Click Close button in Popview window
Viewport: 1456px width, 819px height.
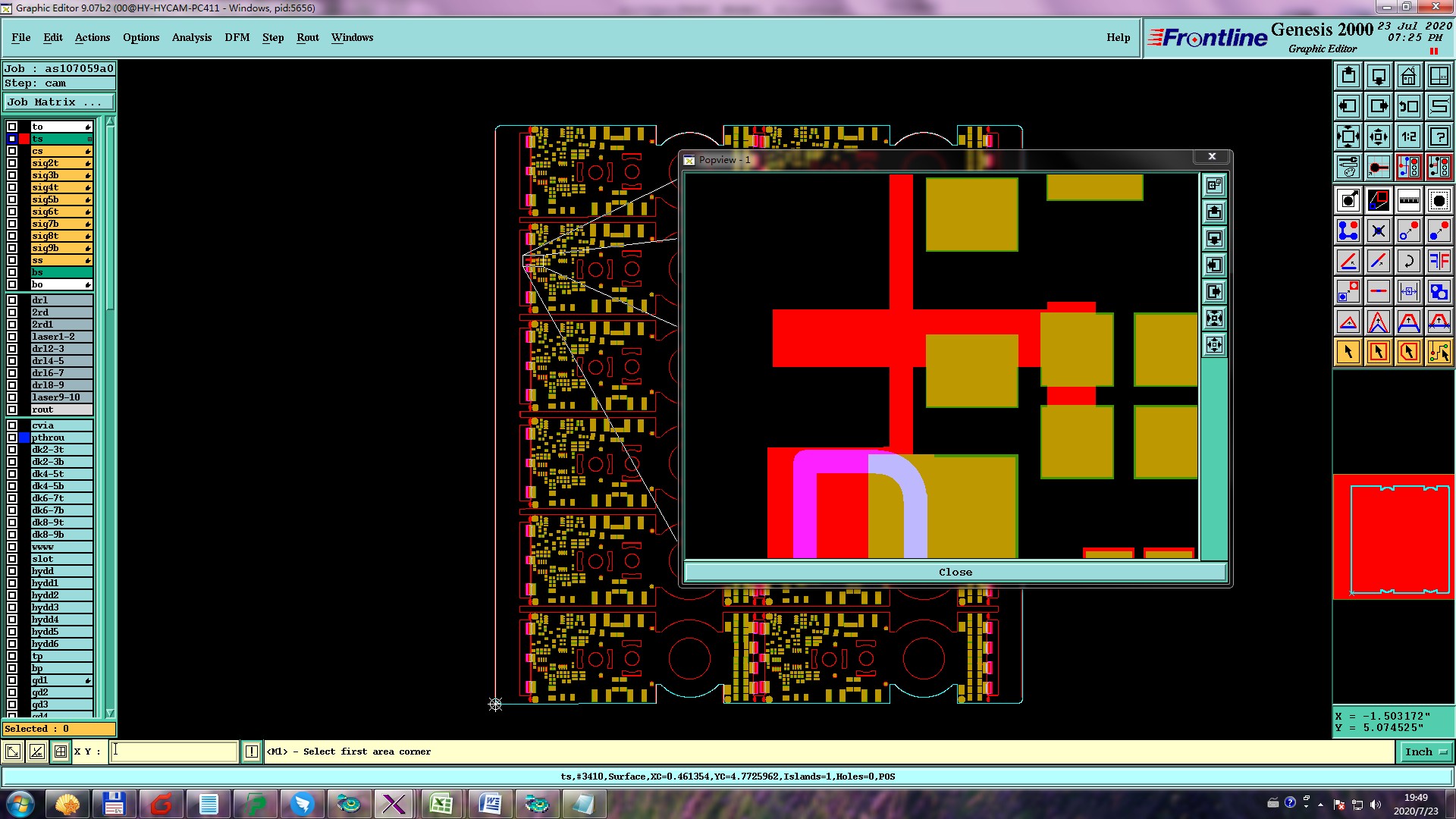click(955, 573)
